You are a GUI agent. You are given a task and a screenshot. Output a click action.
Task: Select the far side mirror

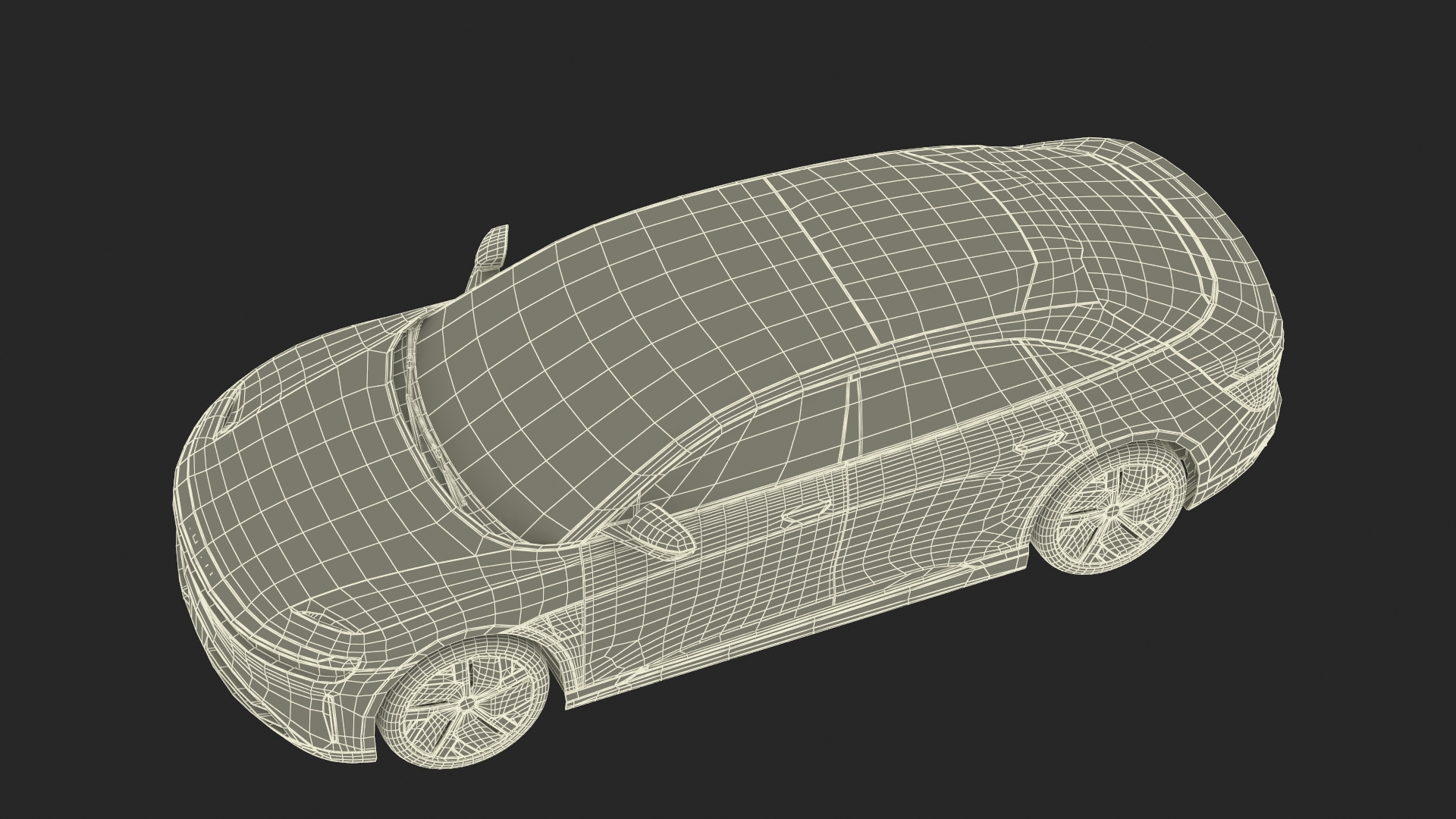tap(492, 248)
